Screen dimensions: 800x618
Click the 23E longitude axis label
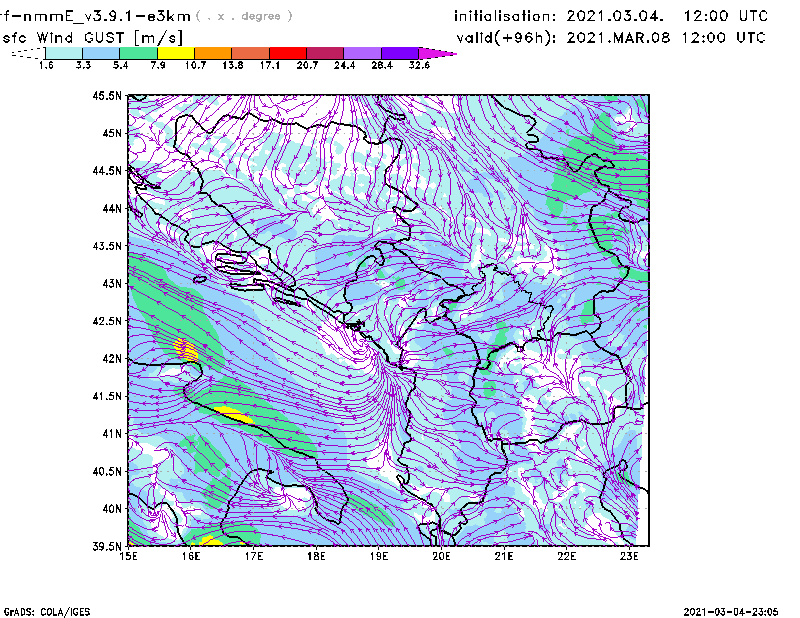click(x=629, y=556)
